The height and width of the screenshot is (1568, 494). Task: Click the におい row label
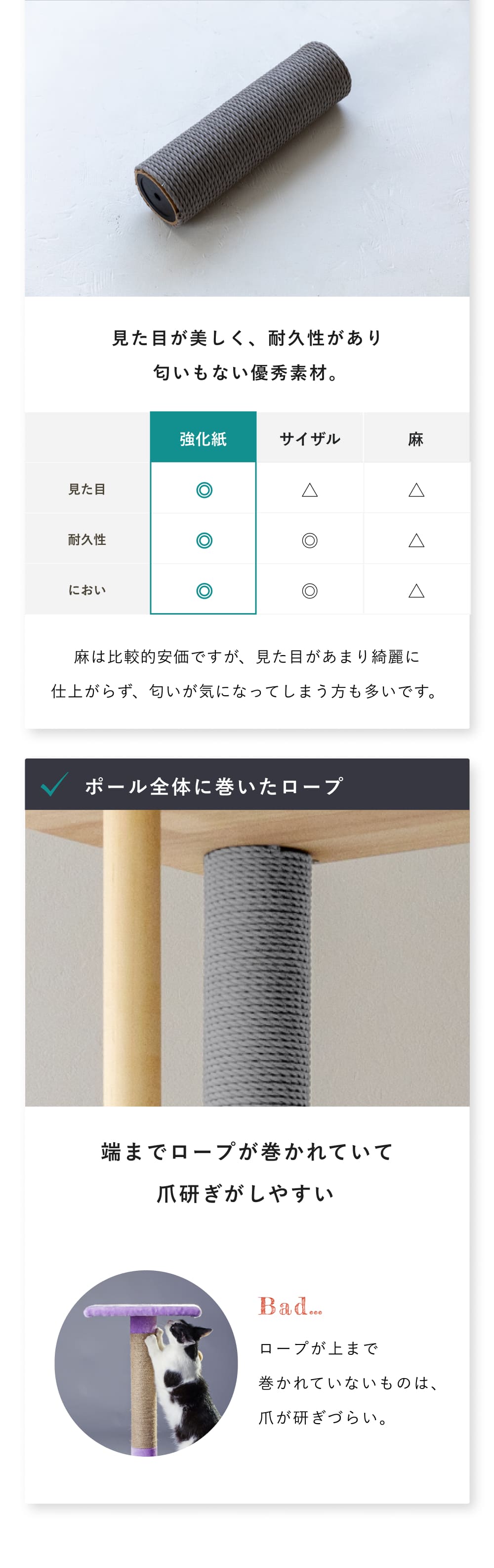click(87, 590)
